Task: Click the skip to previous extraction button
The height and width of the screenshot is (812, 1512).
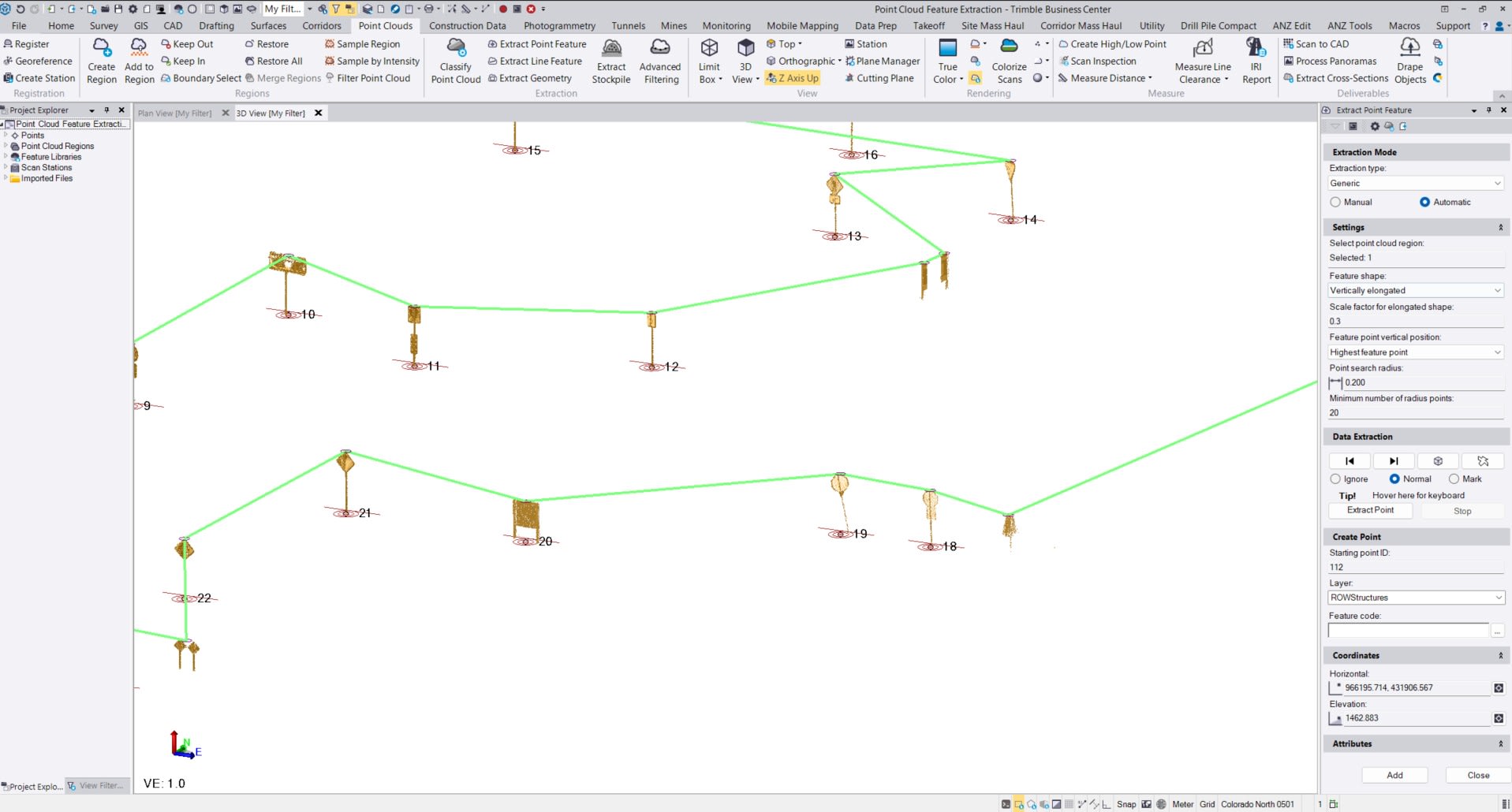Action: (1350, 461)
